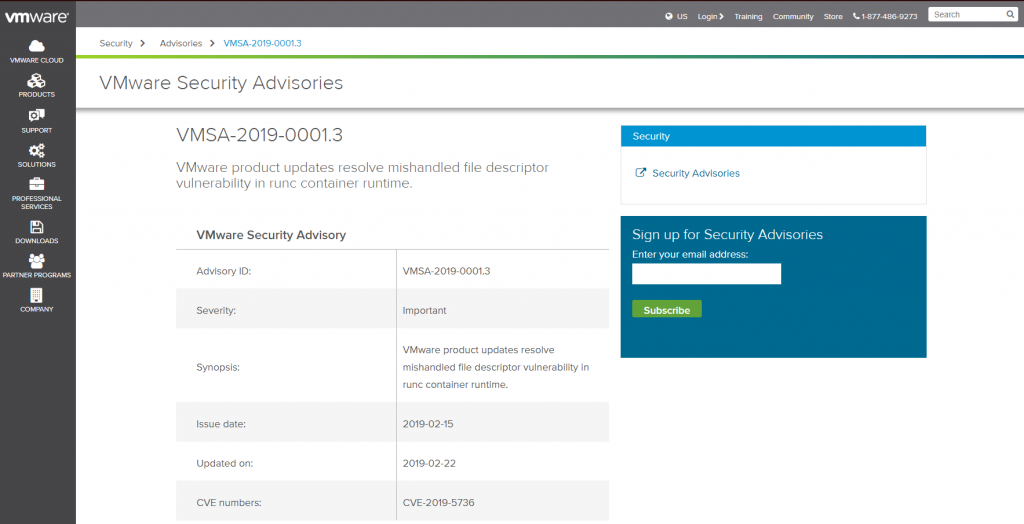
Task: Click the Advisories breadcrumb
Action: click(x=181, y=43)
